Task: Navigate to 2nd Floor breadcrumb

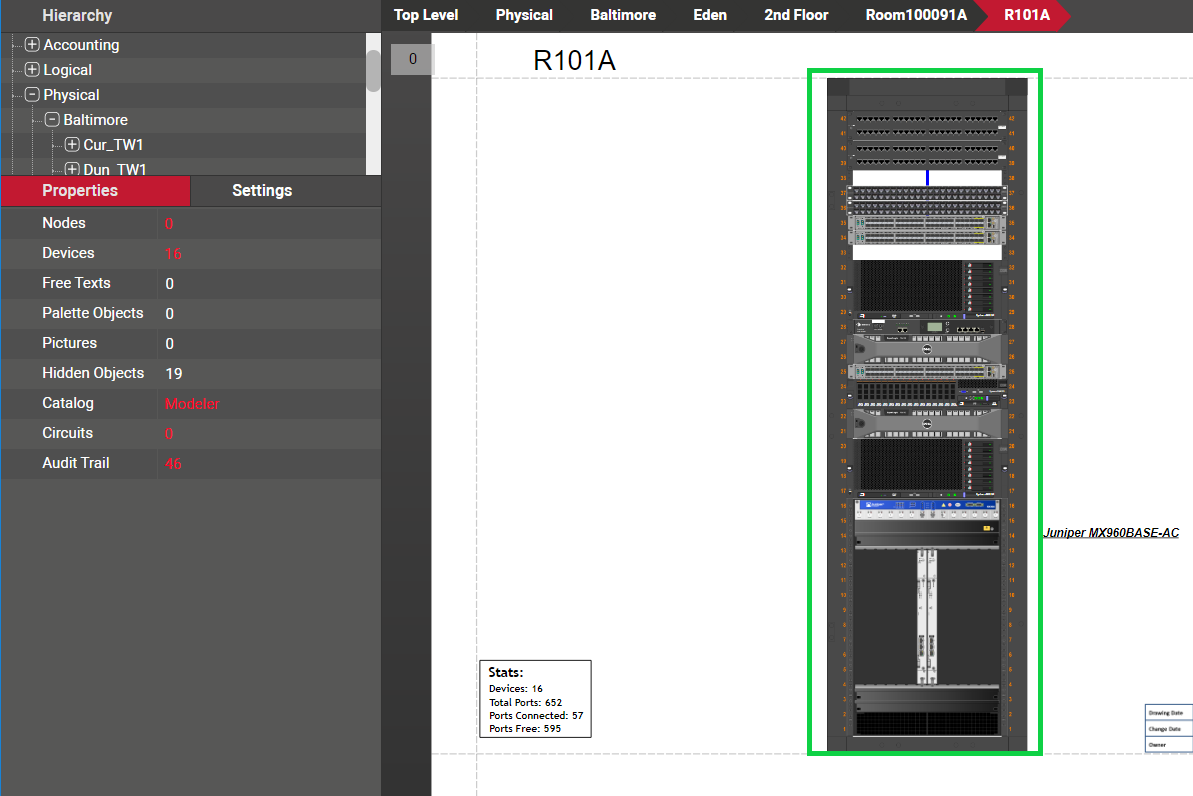Action: [796, 15]
